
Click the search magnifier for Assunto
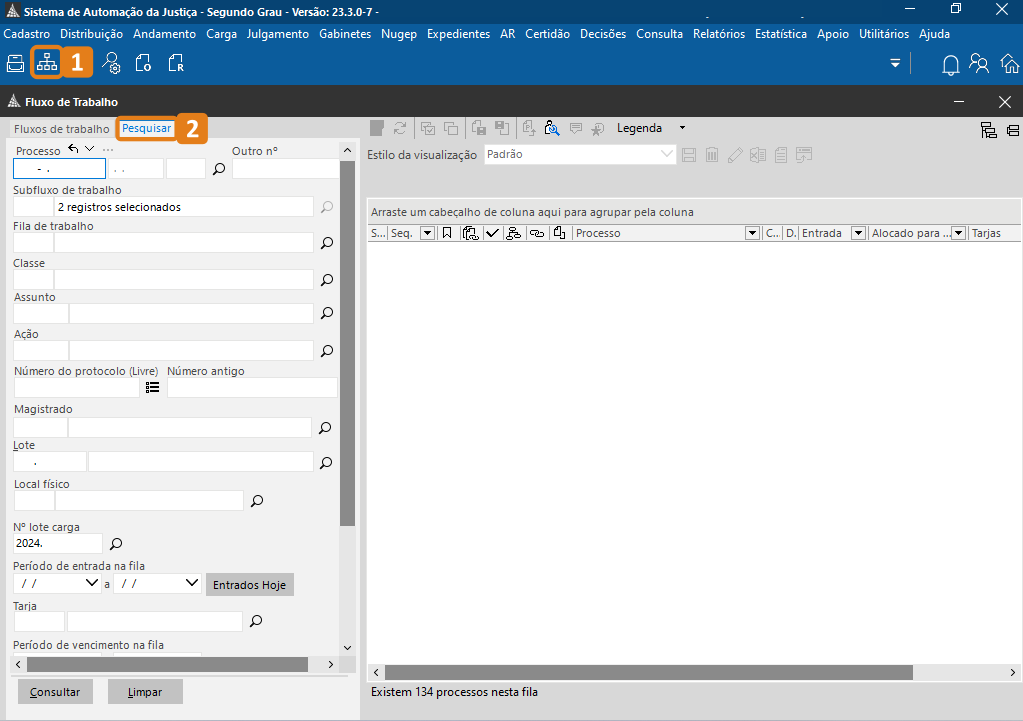tap(327, 313)
